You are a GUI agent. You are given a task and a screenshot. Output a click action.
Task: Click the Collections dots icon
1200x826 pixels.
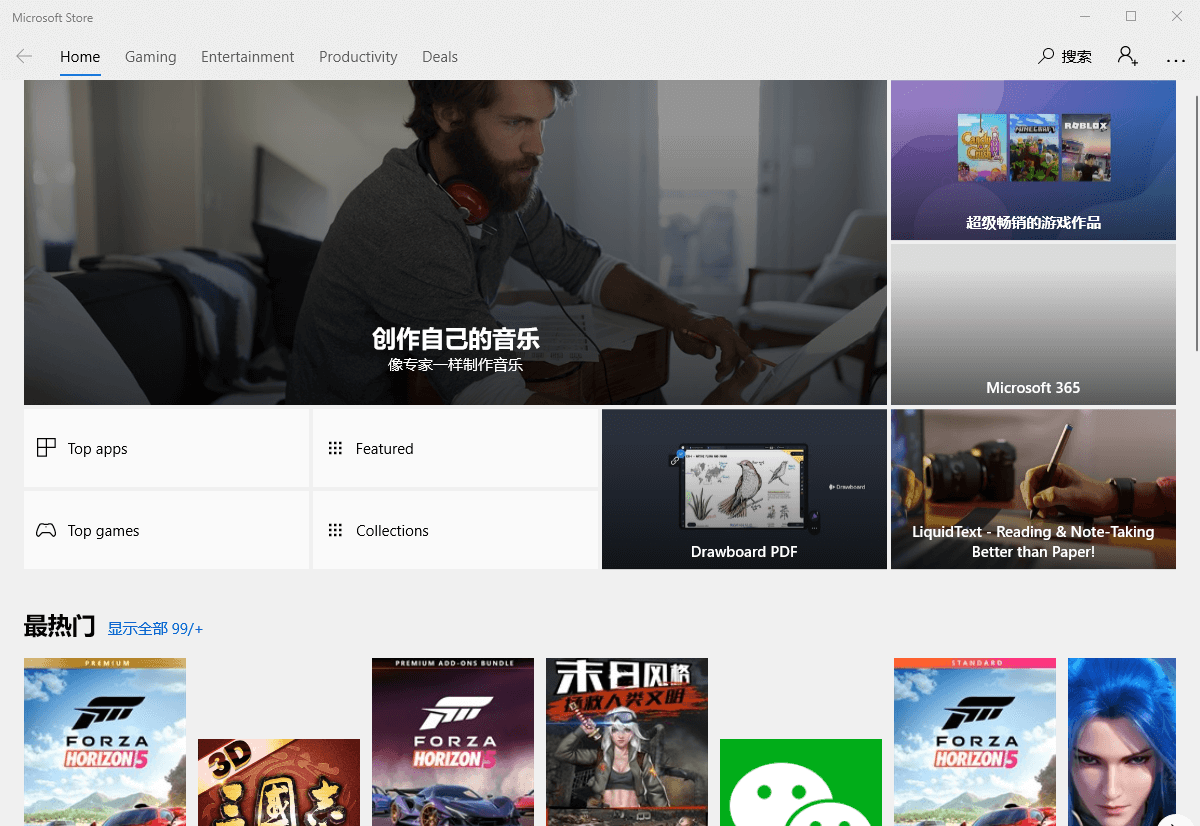(x=335, y=531)
